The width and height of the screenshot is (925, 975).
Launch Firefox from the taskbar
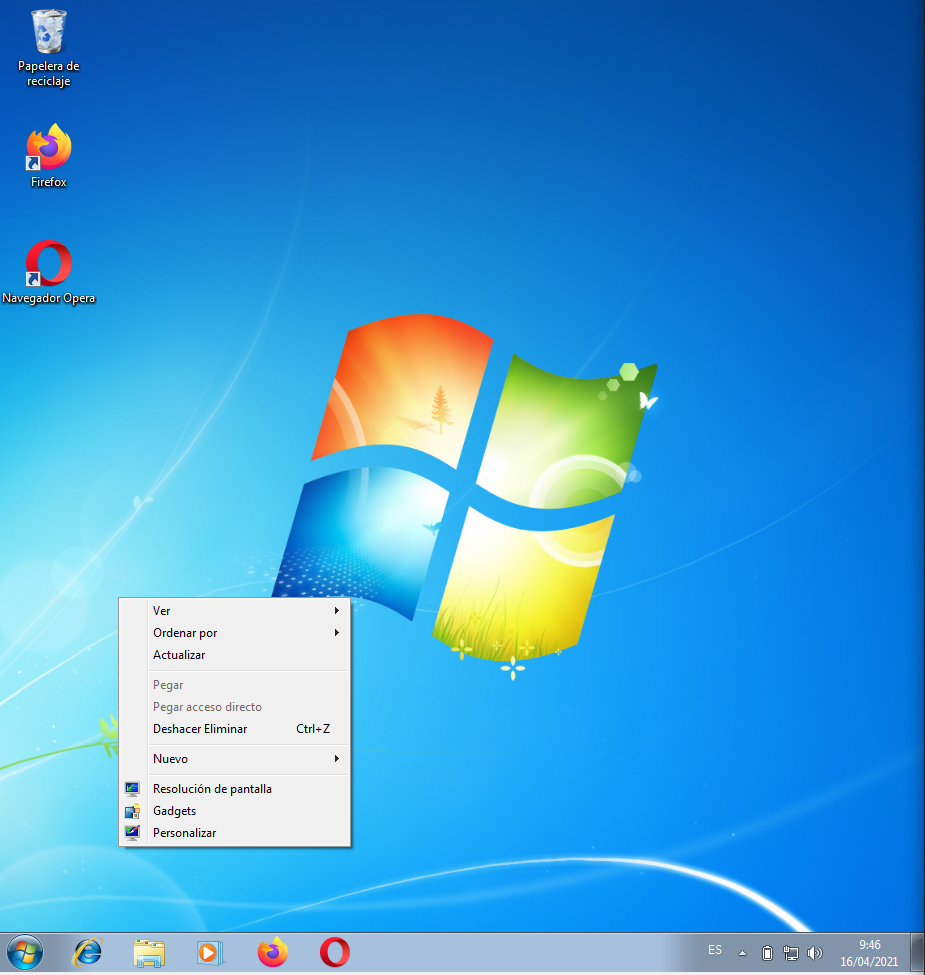pos(272,952)
